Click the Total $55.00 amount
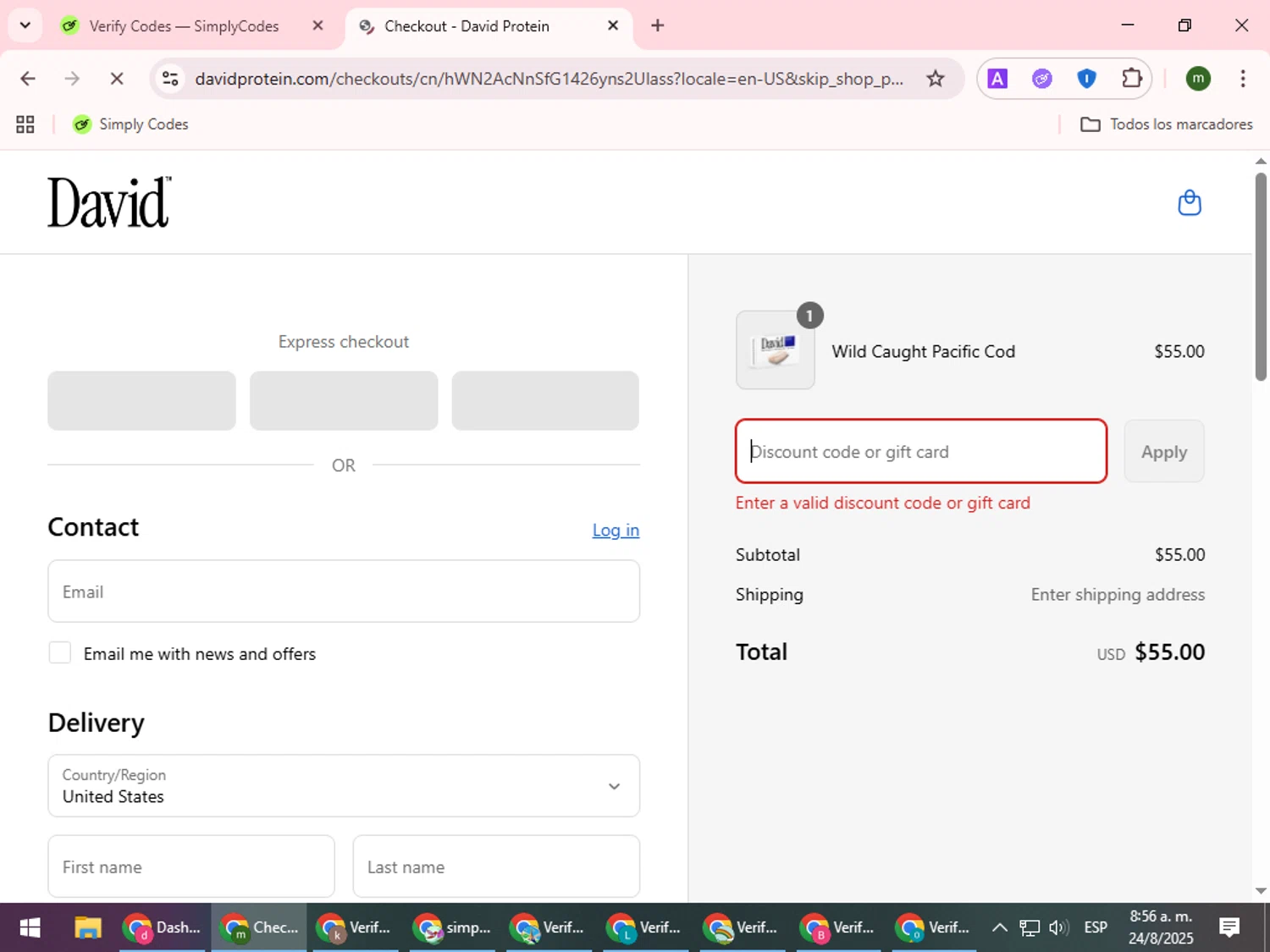This screenshot has height=952, width=1270. pyautogui.click(x=1169, y=652)
